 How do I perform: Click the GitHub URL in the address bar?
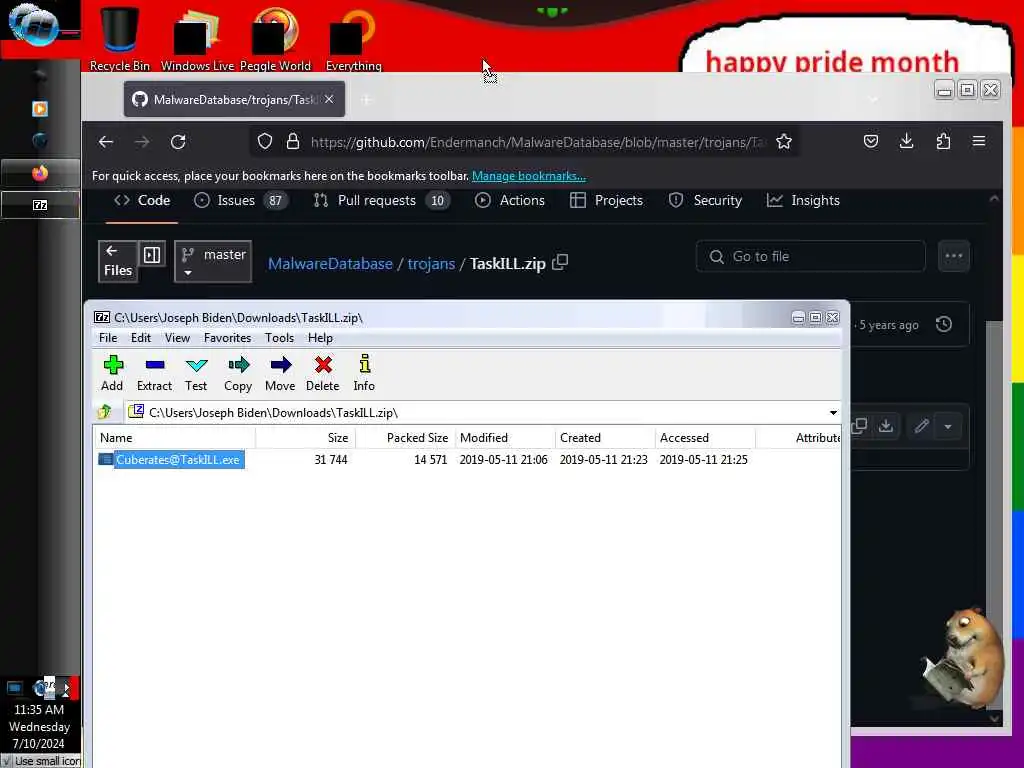(x=537, y=142)
